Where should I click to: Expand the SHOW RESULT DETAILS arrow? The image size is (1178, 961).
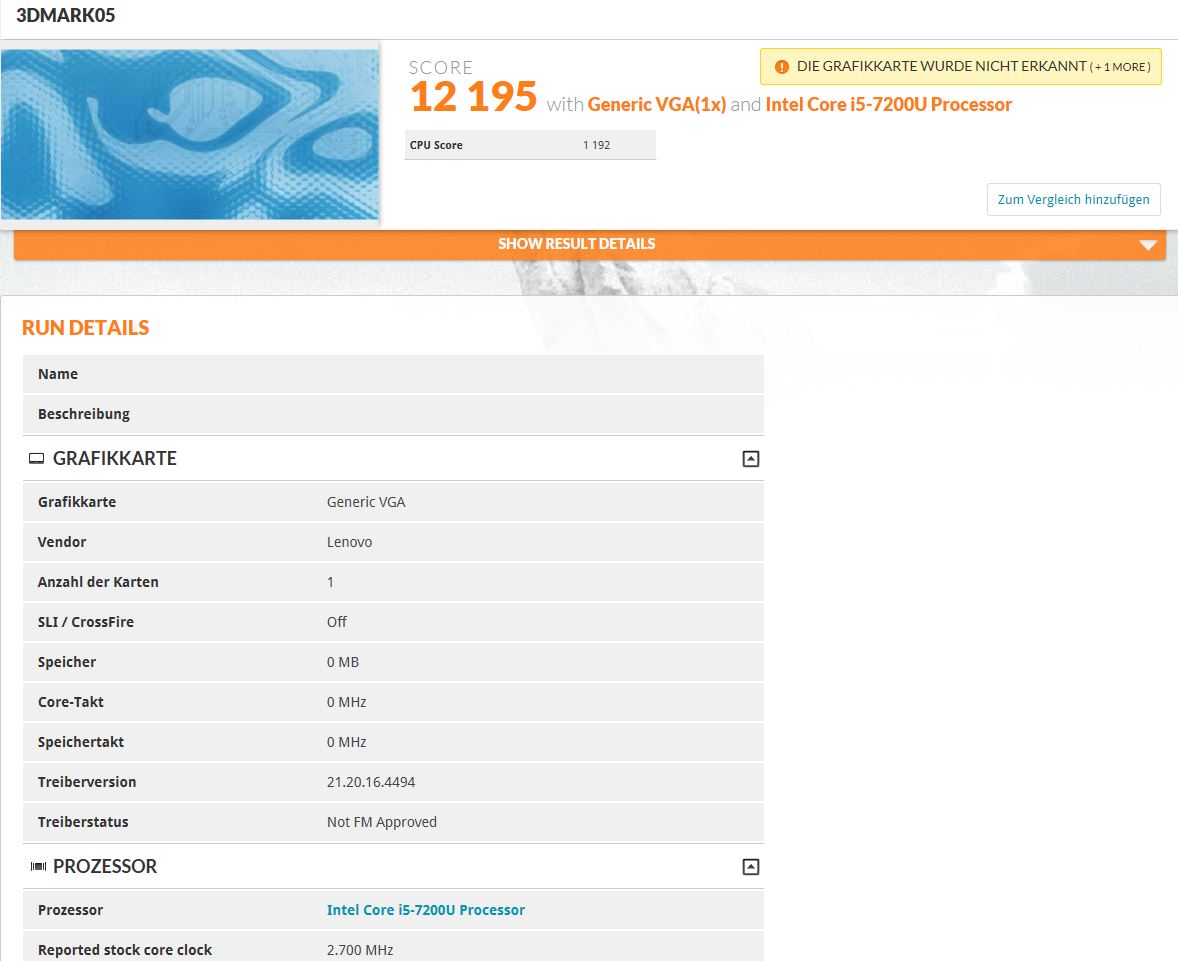[x=1147, y=245]
